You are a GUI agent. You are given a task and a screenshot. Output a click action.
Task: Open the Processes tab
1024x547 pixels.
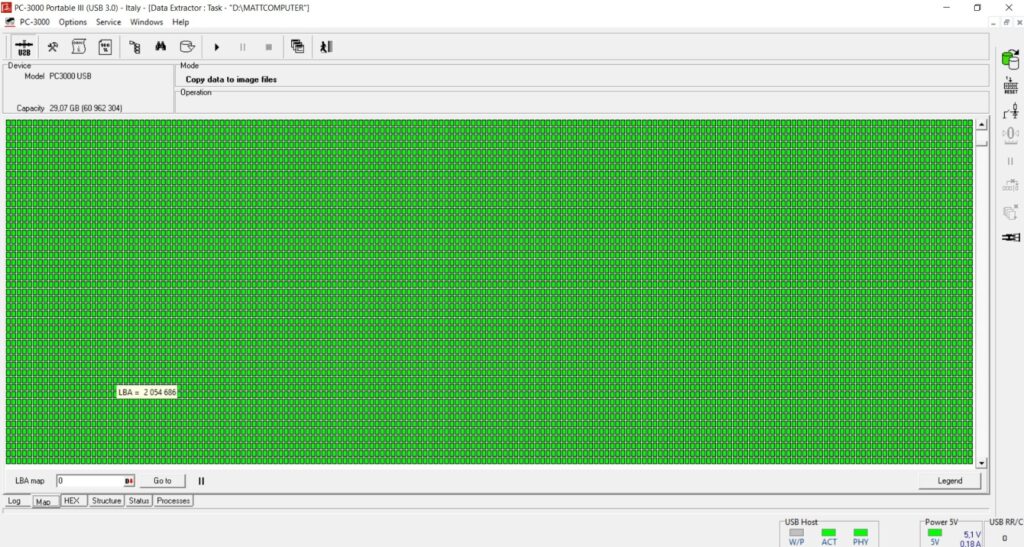(x=174, y=501)
